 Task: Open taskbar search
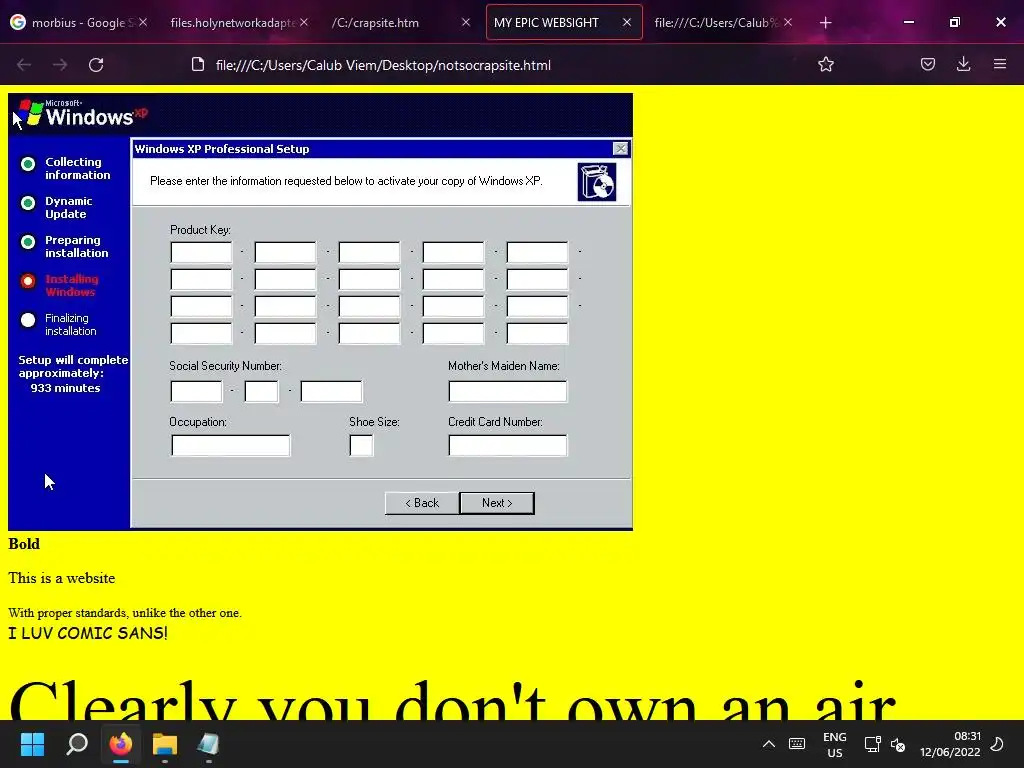(77, 744)
